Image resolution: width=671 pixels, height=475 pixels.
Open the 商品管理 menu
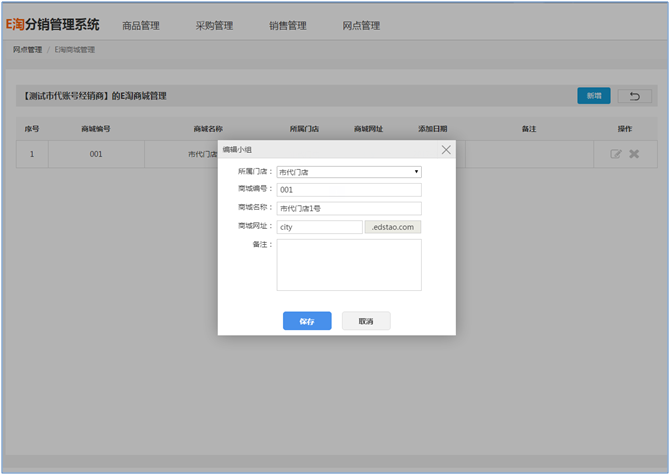141,26
